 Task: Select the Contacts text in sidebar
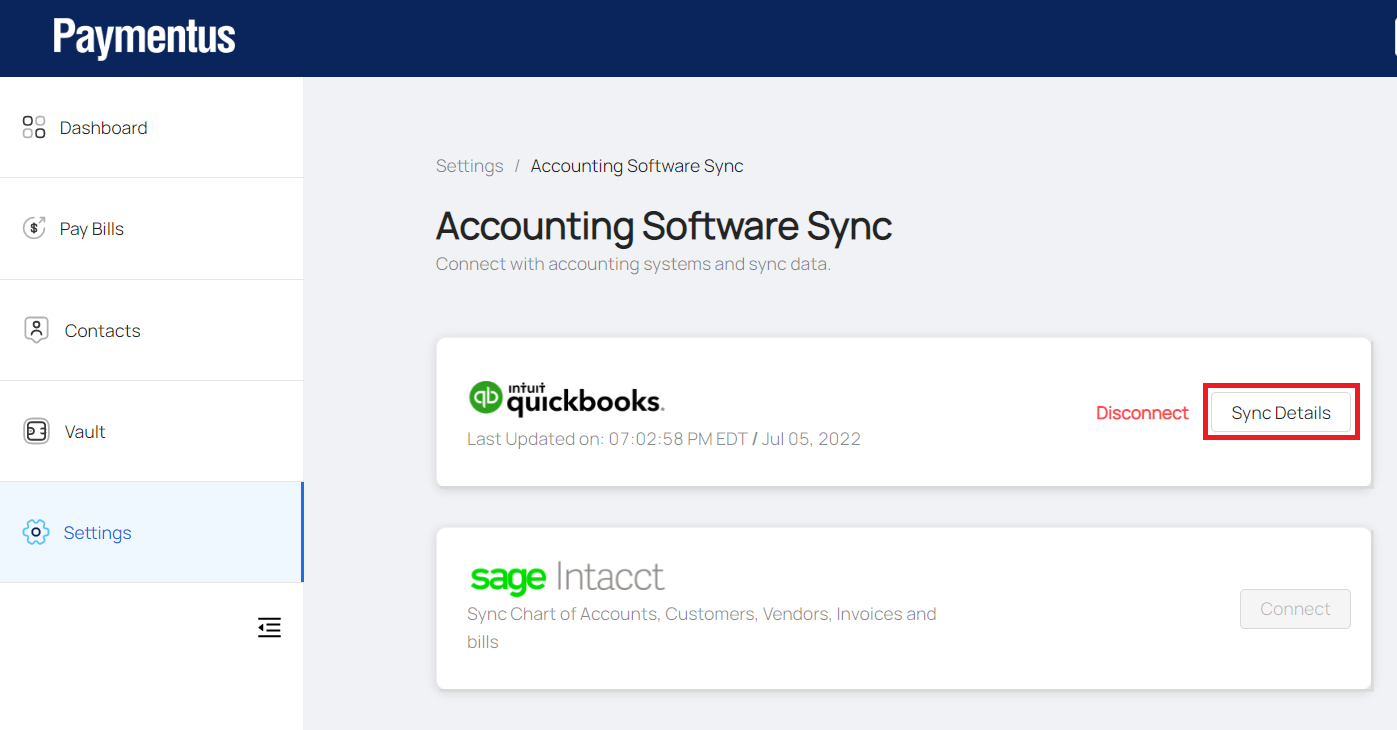coord(102,331)
